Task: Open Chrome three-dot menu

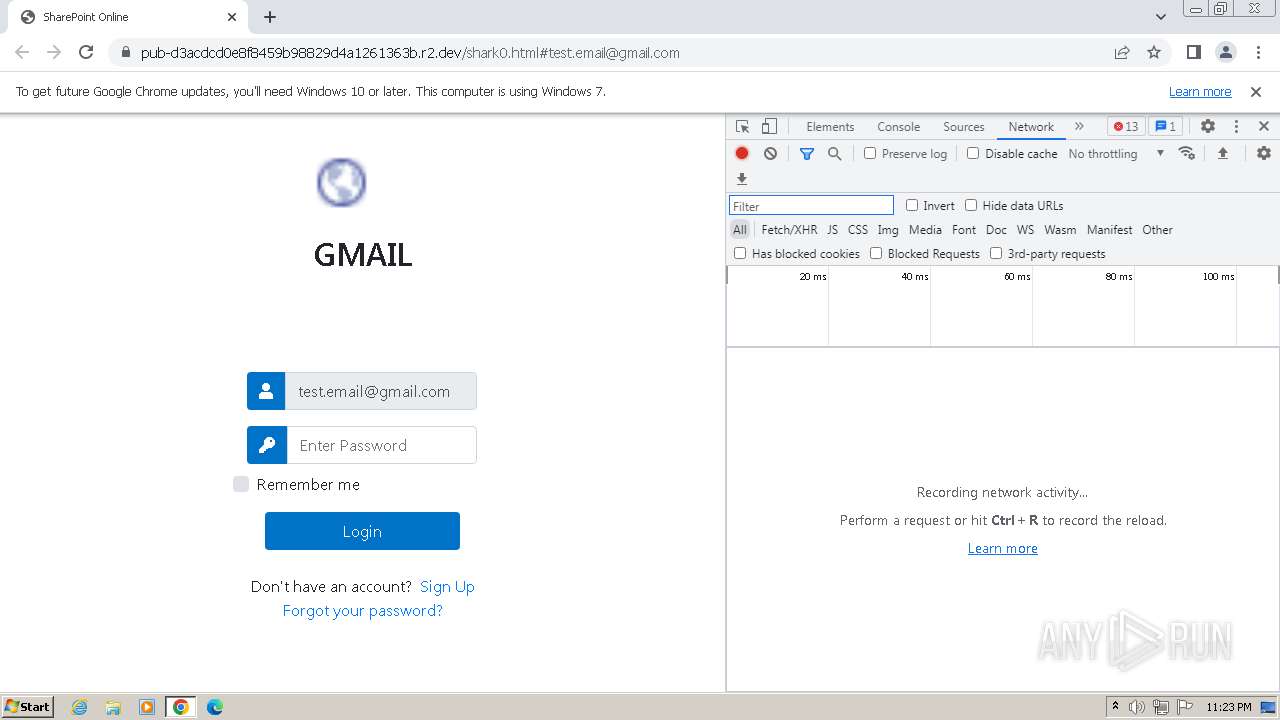Action: 1257,53
